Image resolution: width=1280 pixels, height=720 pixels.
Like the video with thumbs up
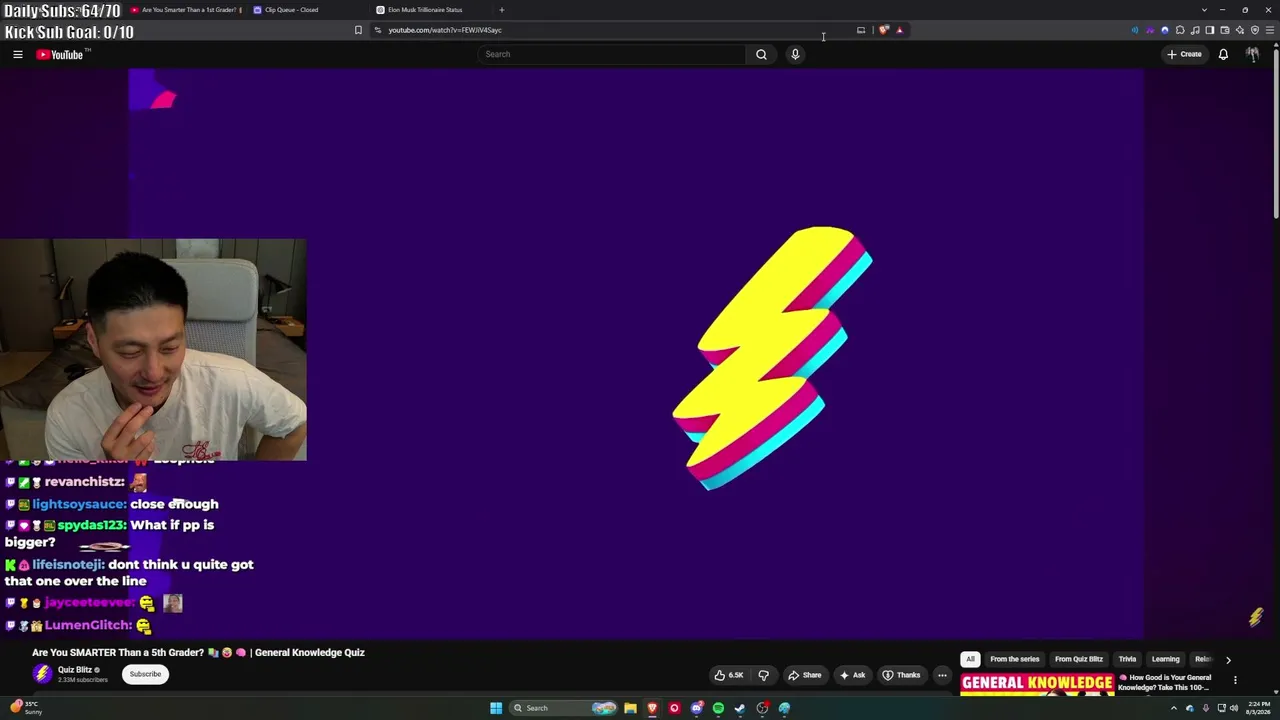[x=729, y=675]
